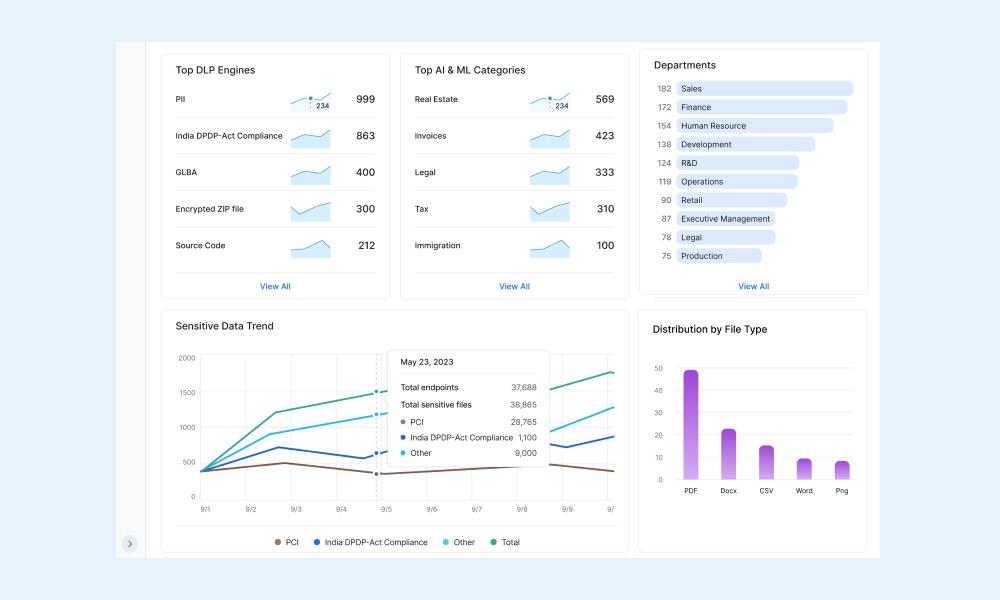View all Top DLP Engines
Image resolution: width=1000 pixels, height=600 pixels.
coord(275,286)
